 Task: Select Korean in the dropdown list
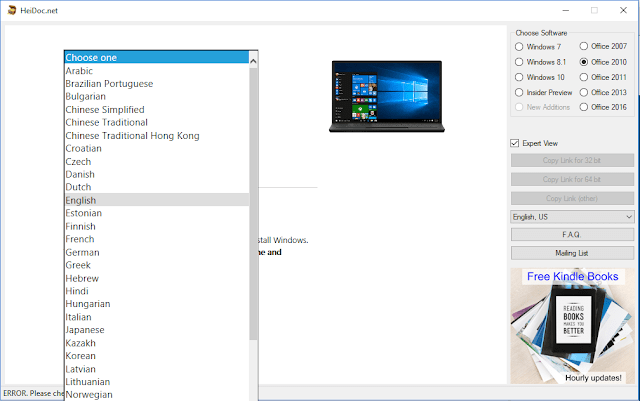pos(157,356)
